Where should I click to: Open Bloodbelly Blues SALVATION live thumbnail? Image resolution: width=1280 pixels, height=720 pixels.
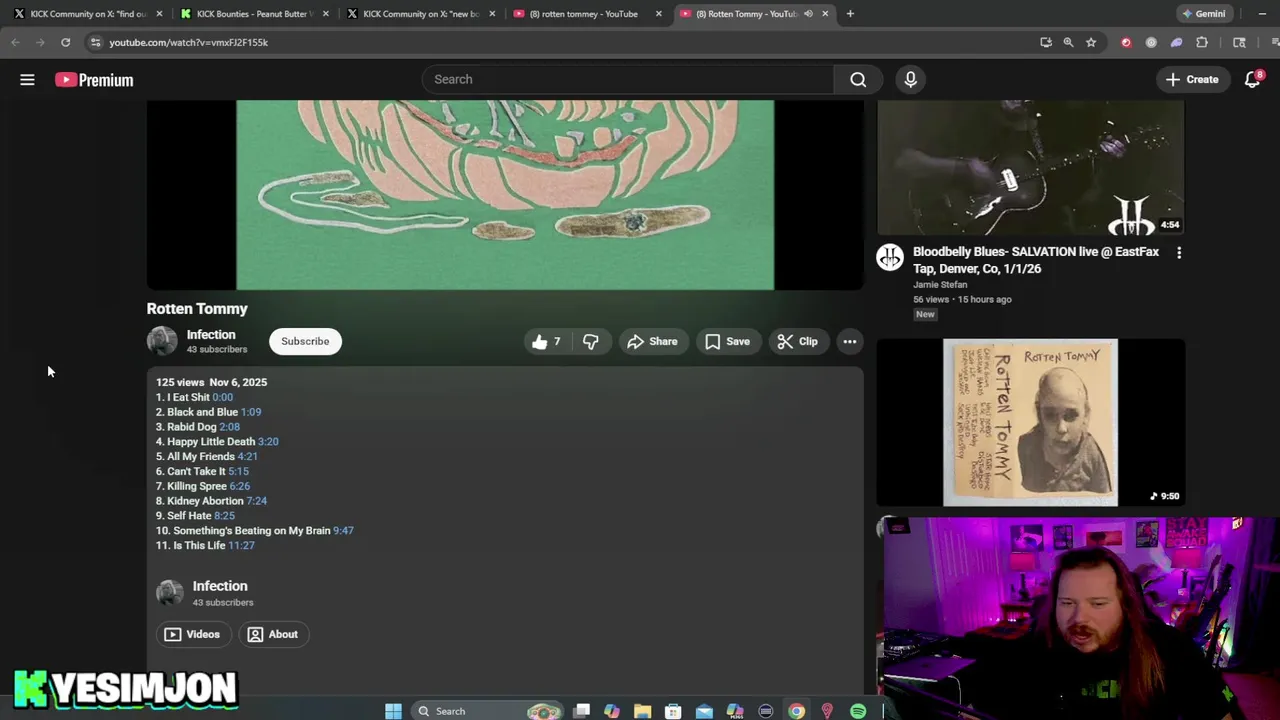pyautogui.click(x=1030, y=167)
